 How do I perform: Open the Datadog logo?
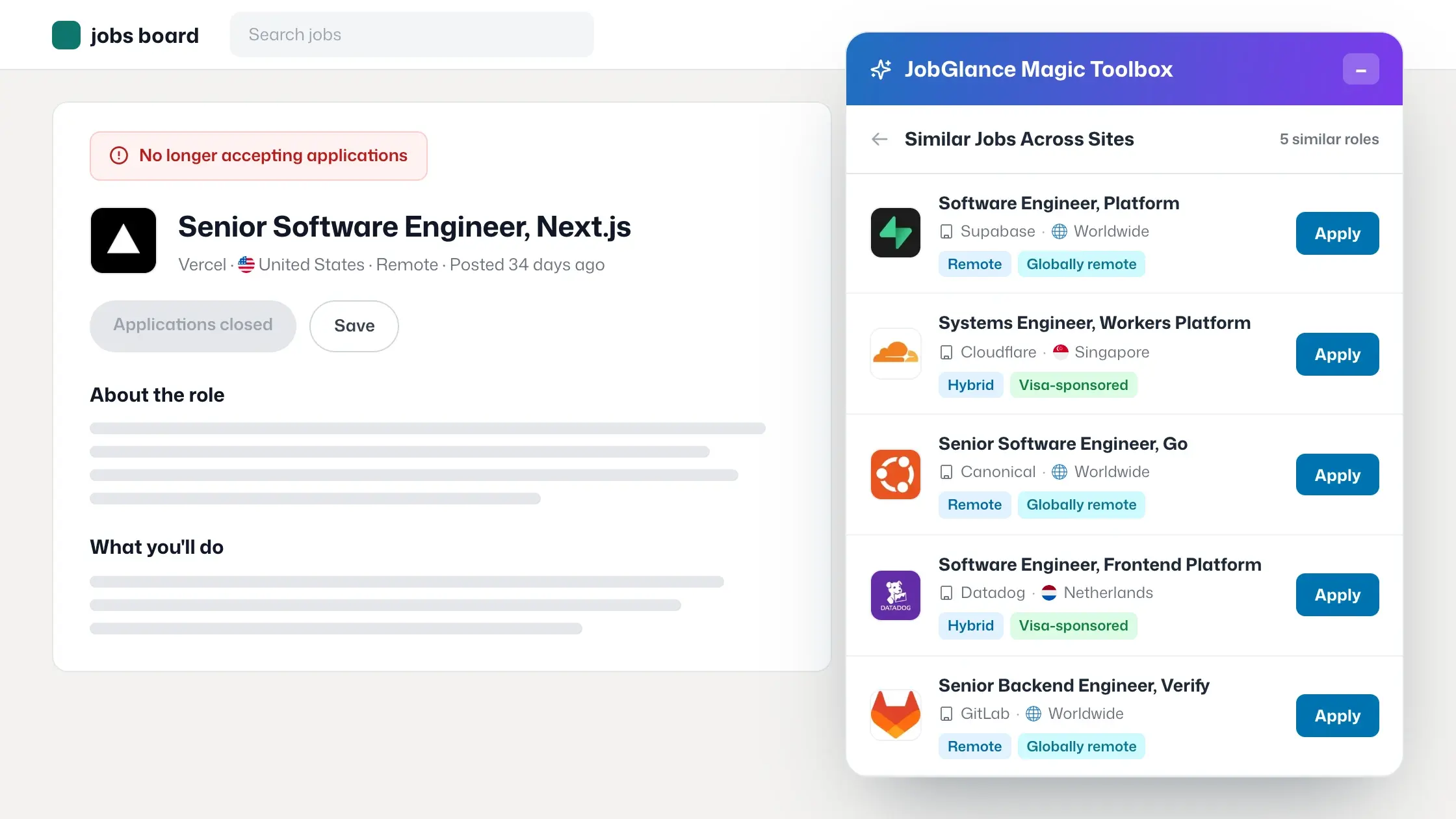pyautogui.click(x=896, y=595)
